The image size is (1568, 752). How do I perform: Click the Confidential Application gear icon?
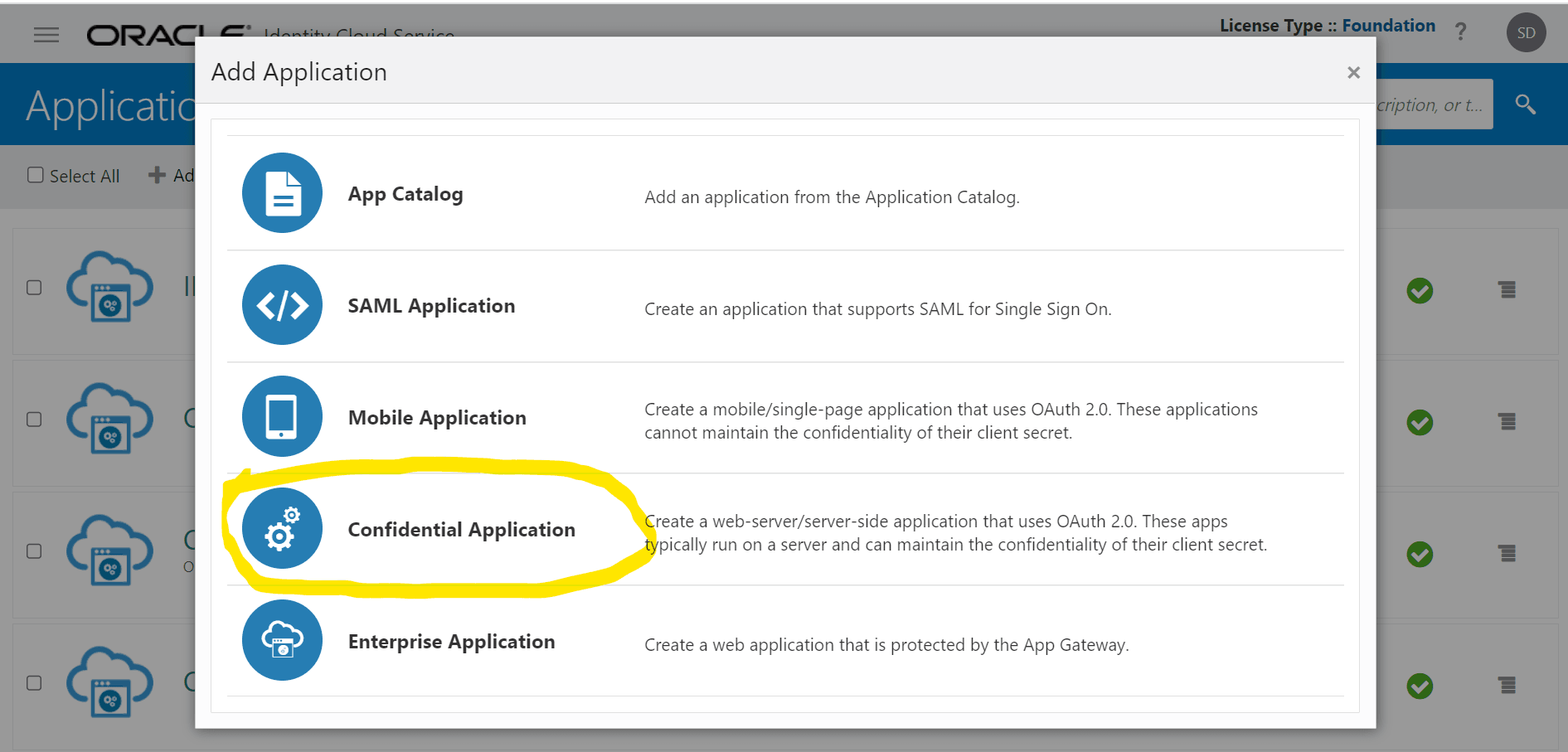[282, 528]
